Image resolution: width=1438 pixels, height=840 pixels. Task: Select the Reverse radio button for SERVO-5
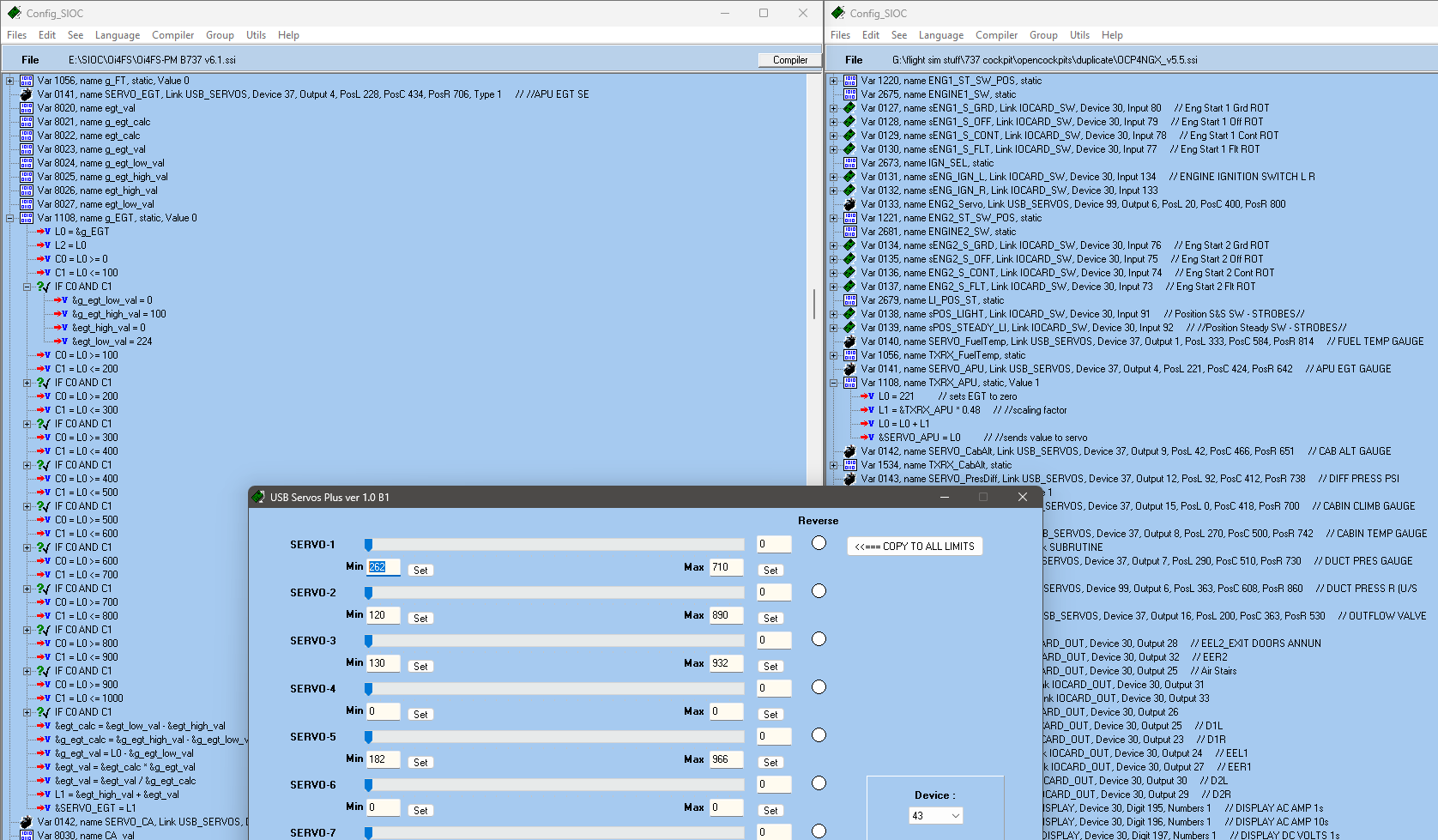819,735
